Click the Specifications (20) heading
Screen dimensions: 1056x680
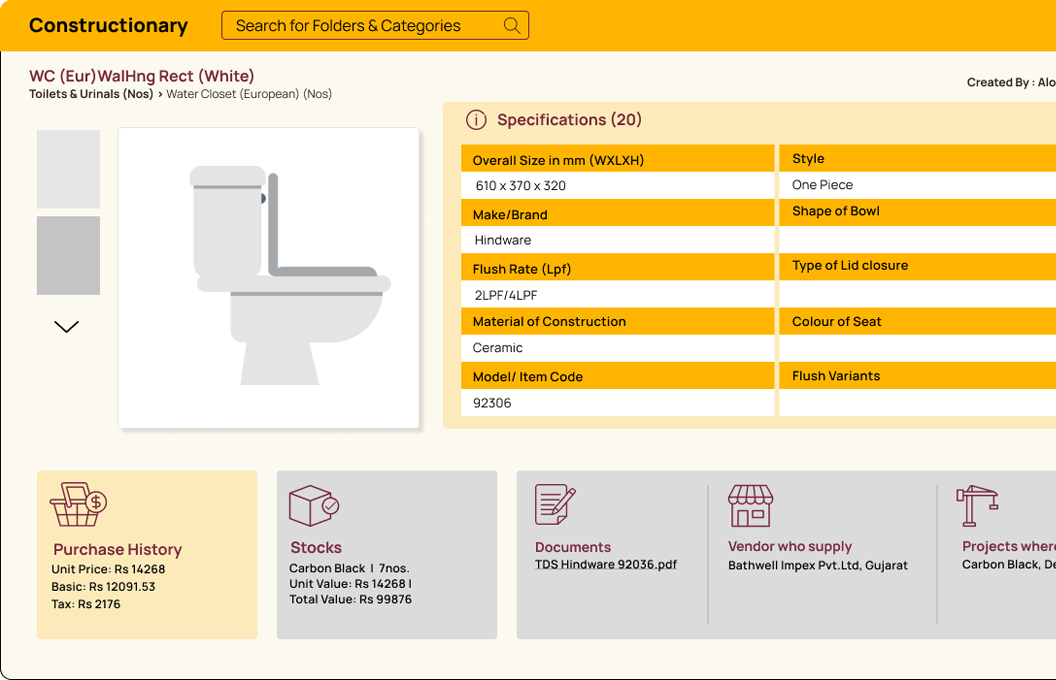click(569, 120)
